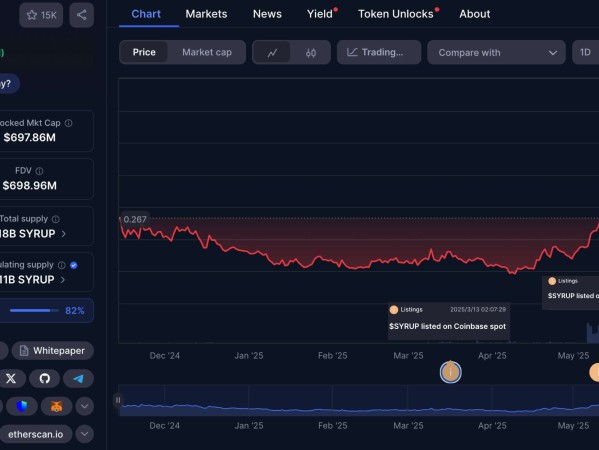Open the etherscan.io explorer link
The width and height of the screenshot is (599, 450).
pyautogui.click(x=35, y=434)
